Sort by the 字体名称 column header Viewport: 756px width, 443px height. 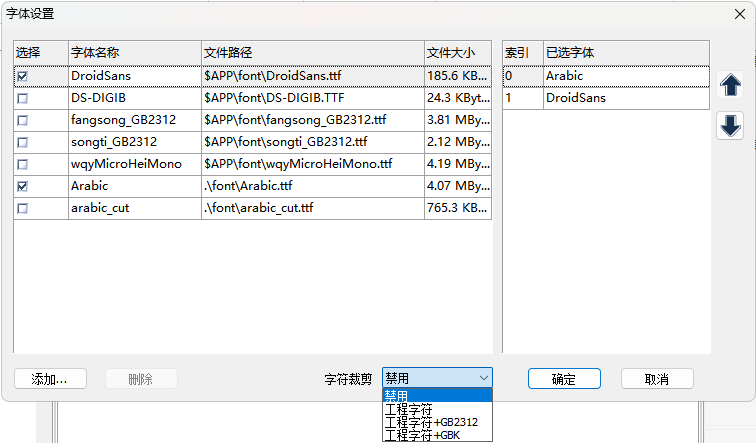click(x=133, y=52)
